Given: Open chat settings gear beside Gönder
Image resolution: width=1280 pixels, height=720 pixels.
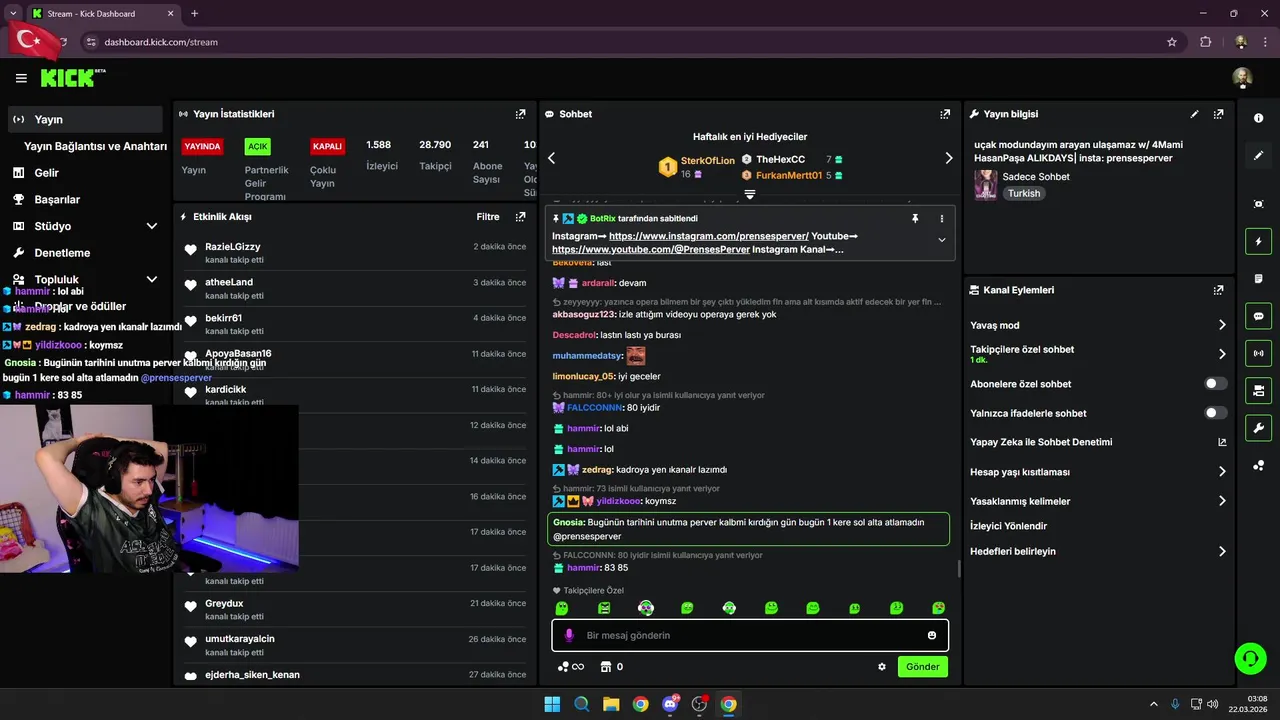Looking at the screenshot, I should (882, 667).
